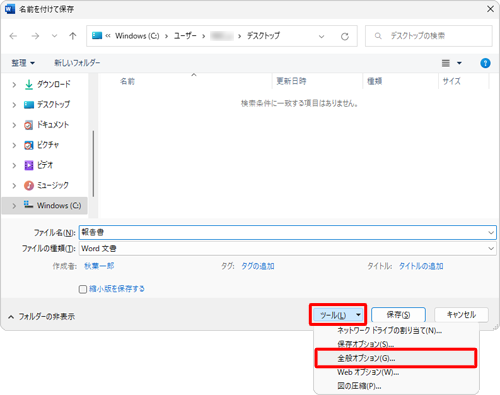The height and width of the screenshot is (395, 500).
Task: Click in the デスクトップの検索 search box
Action: 429,36
